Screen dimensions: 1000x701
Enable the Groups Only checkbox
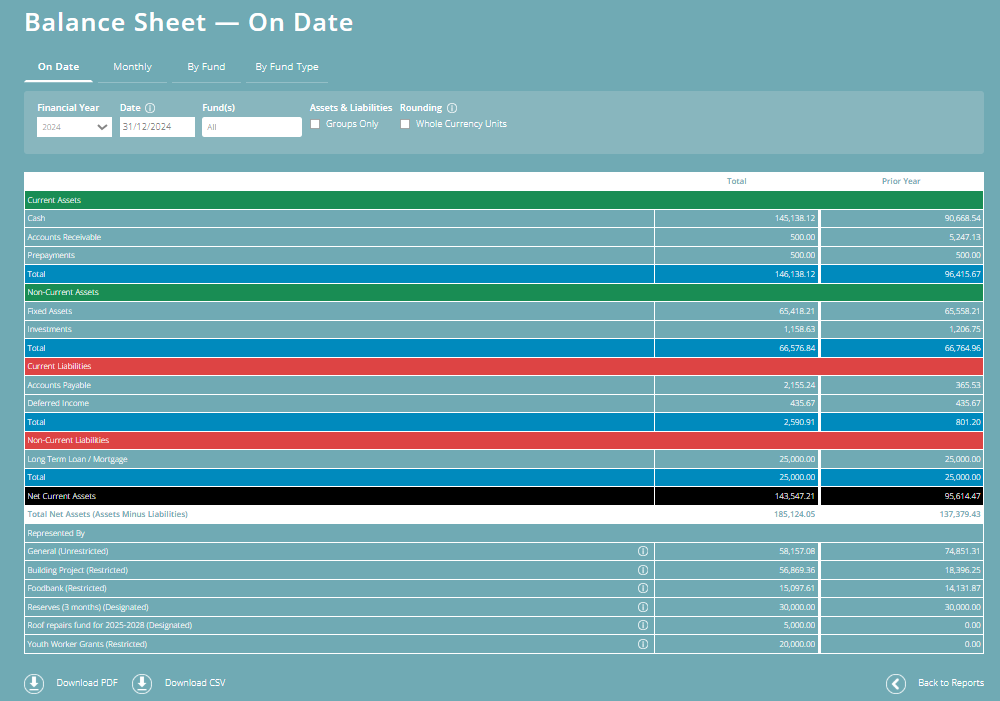[x=316, y=124]
